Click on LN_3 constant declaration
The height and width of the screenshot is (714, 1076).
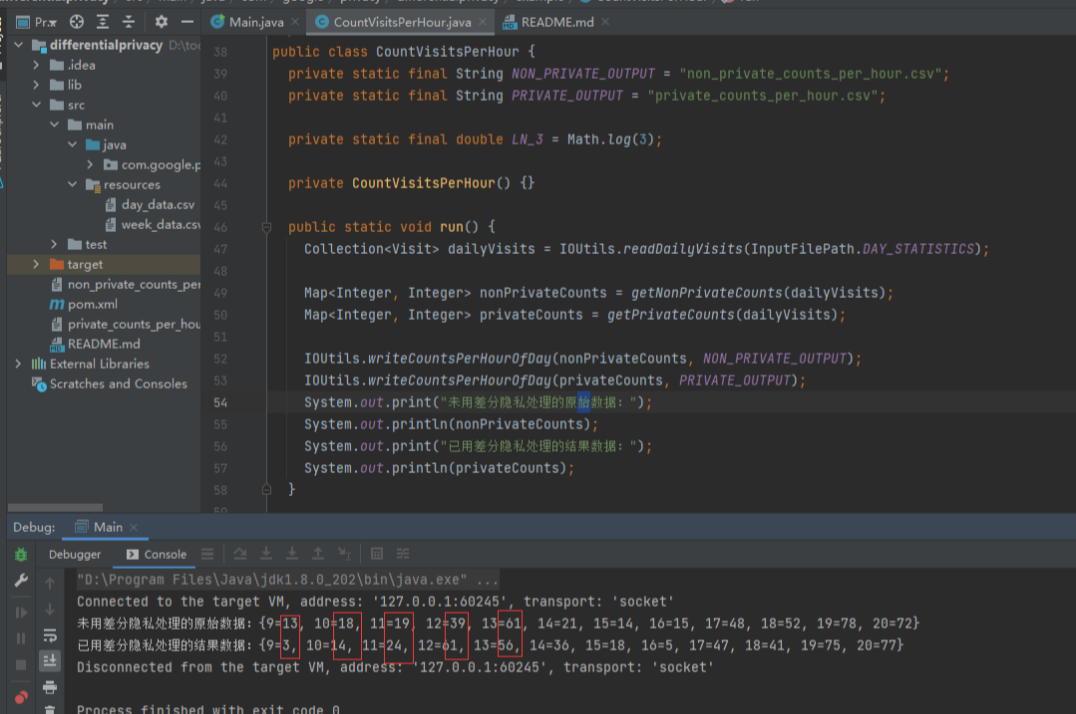click(x=527, y=139)
